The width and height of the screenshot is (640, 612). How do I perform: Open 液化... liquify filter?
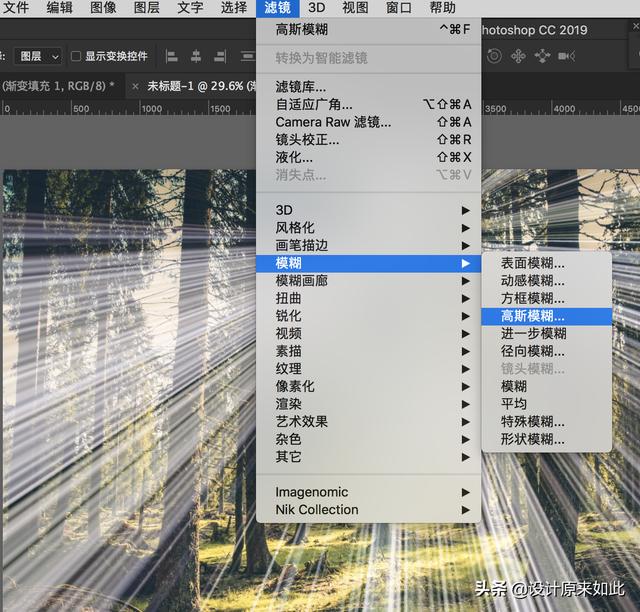point(369,157)
